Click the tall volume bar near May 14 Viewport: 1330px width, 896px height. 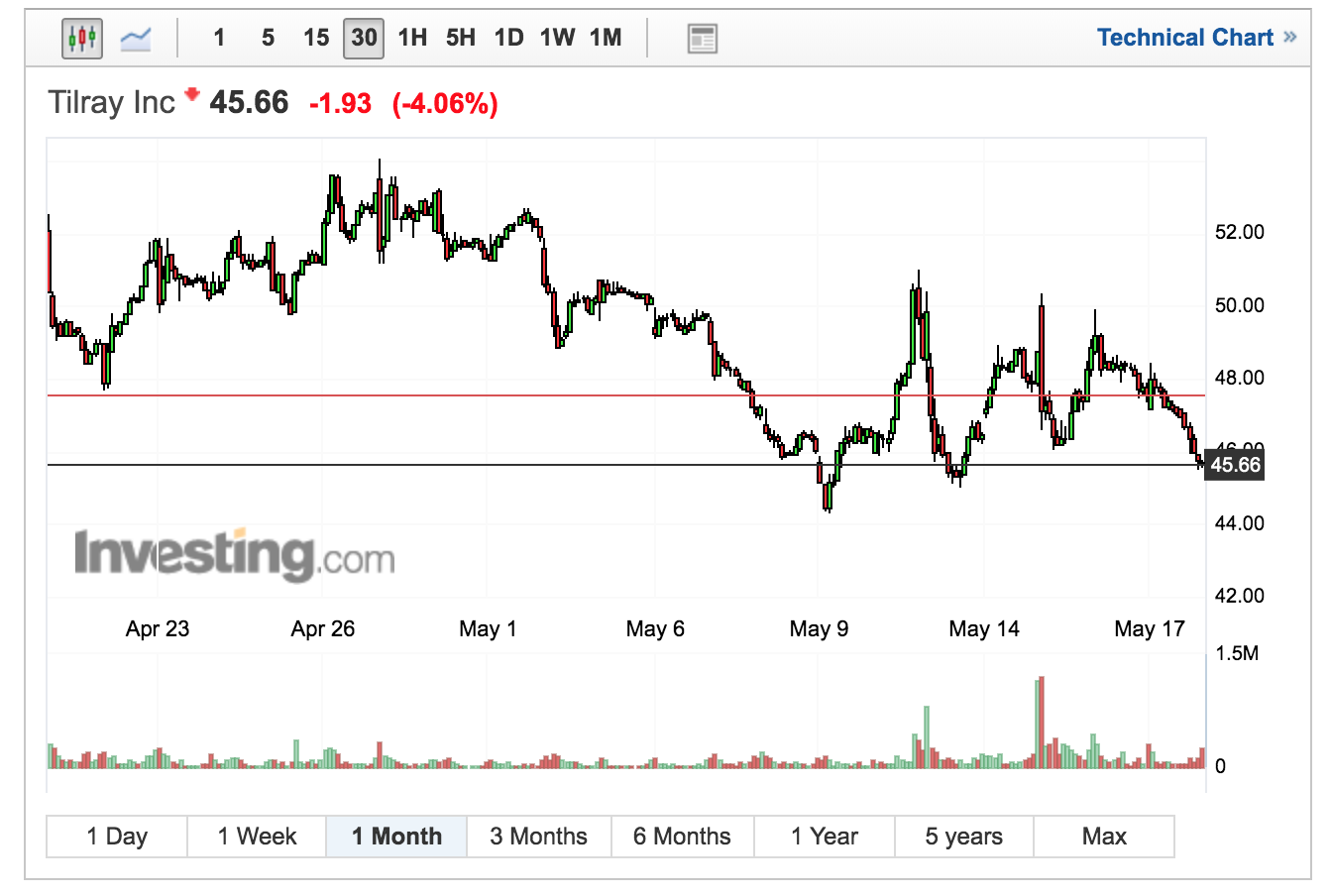click(1040, 723)
